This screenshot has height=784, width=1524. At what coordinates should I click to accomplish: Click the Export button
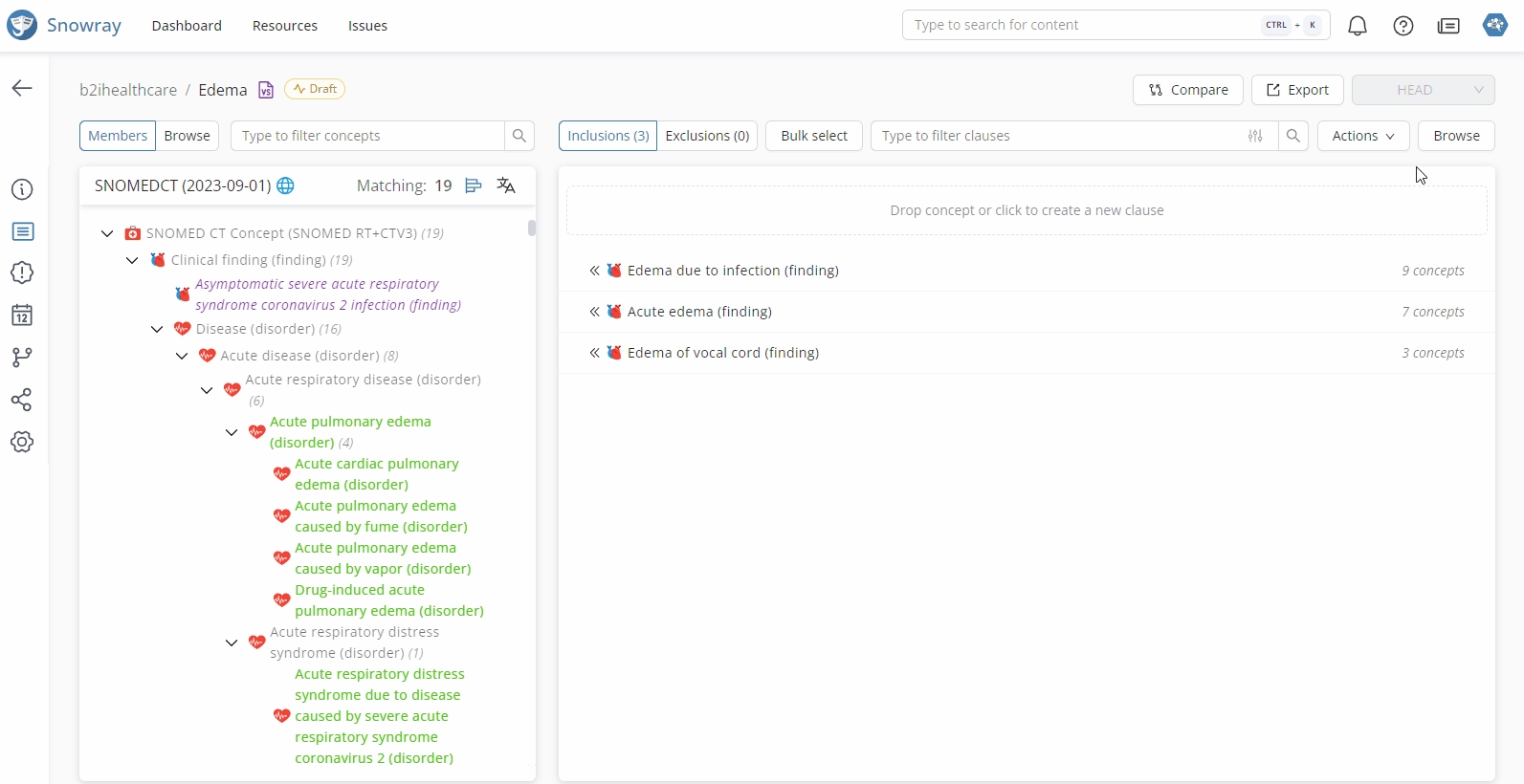pyautogui.click(x=1297, y=90)
